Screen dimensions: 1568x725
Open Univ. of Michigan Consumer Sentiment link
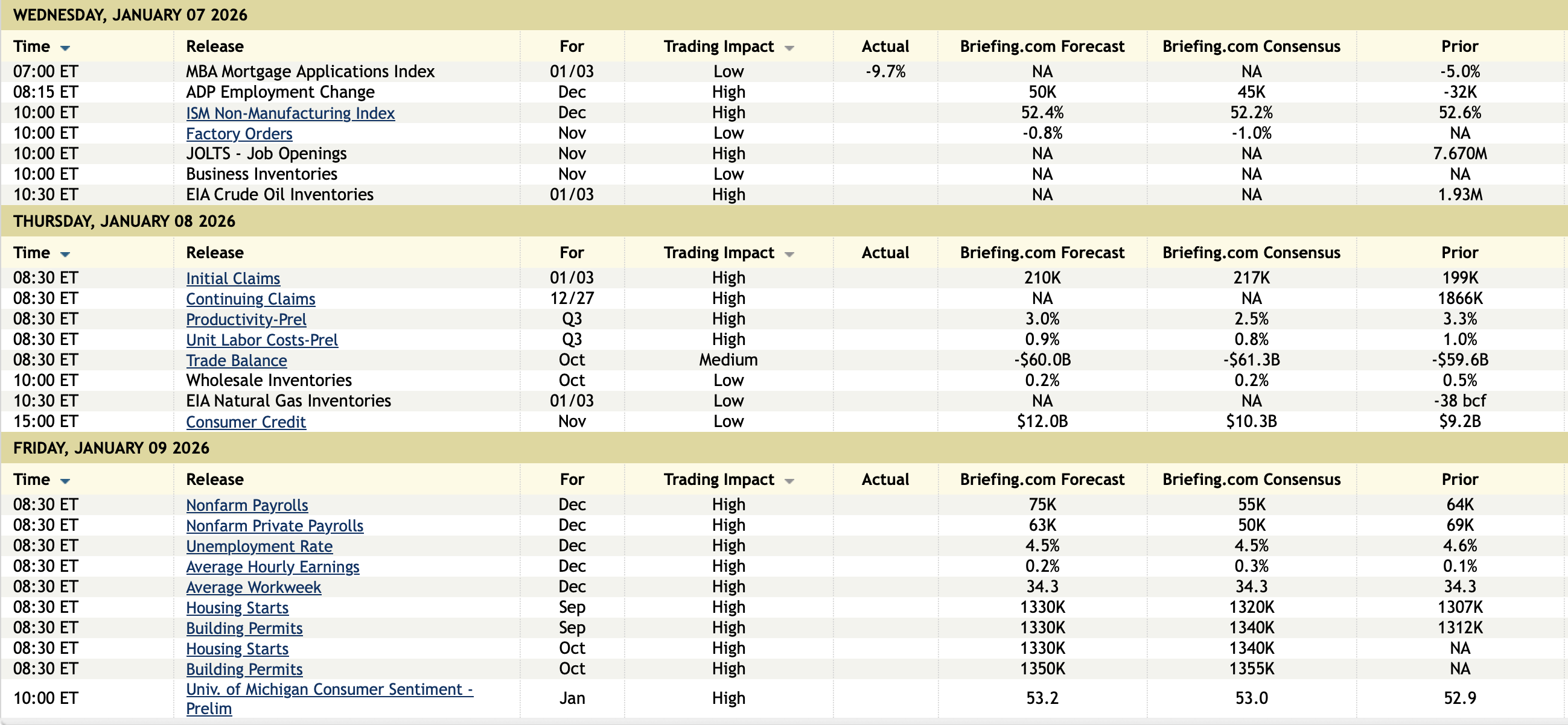pyautogui.click(x=329, y=690)
